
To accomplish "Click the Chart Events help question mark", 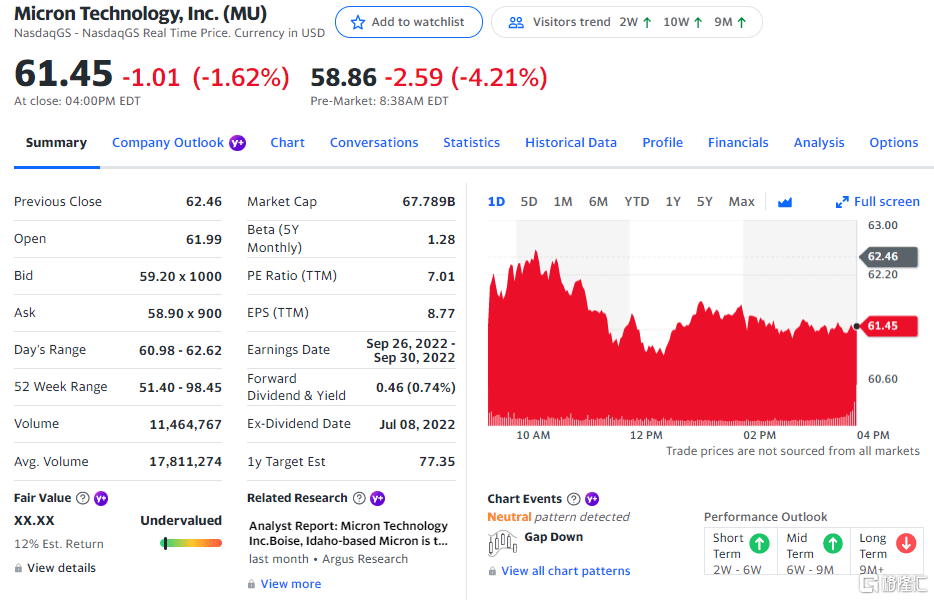I will tap(574, 499).
